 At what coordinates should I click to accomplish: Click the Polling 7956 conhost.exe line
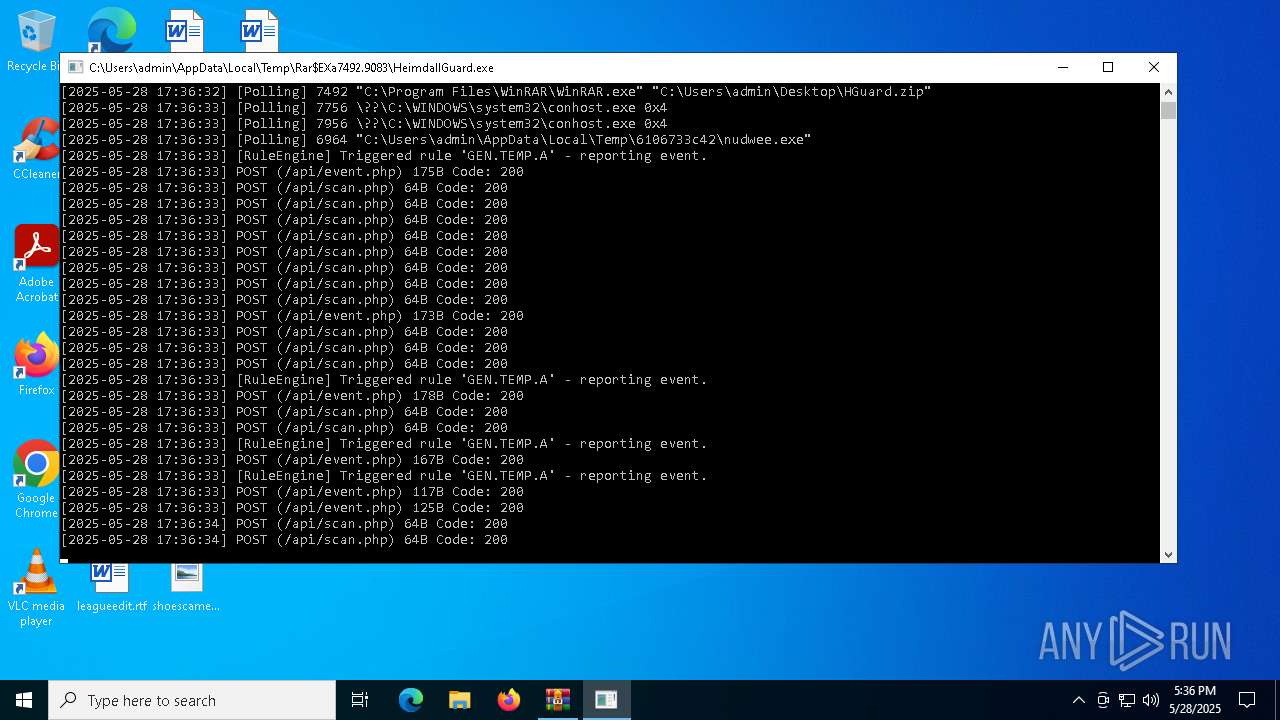(365, 124)
